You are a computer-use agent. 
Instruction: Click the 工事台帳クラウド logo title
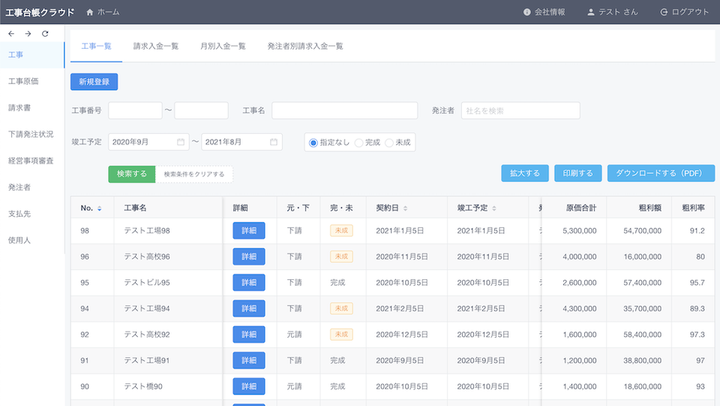40,12
